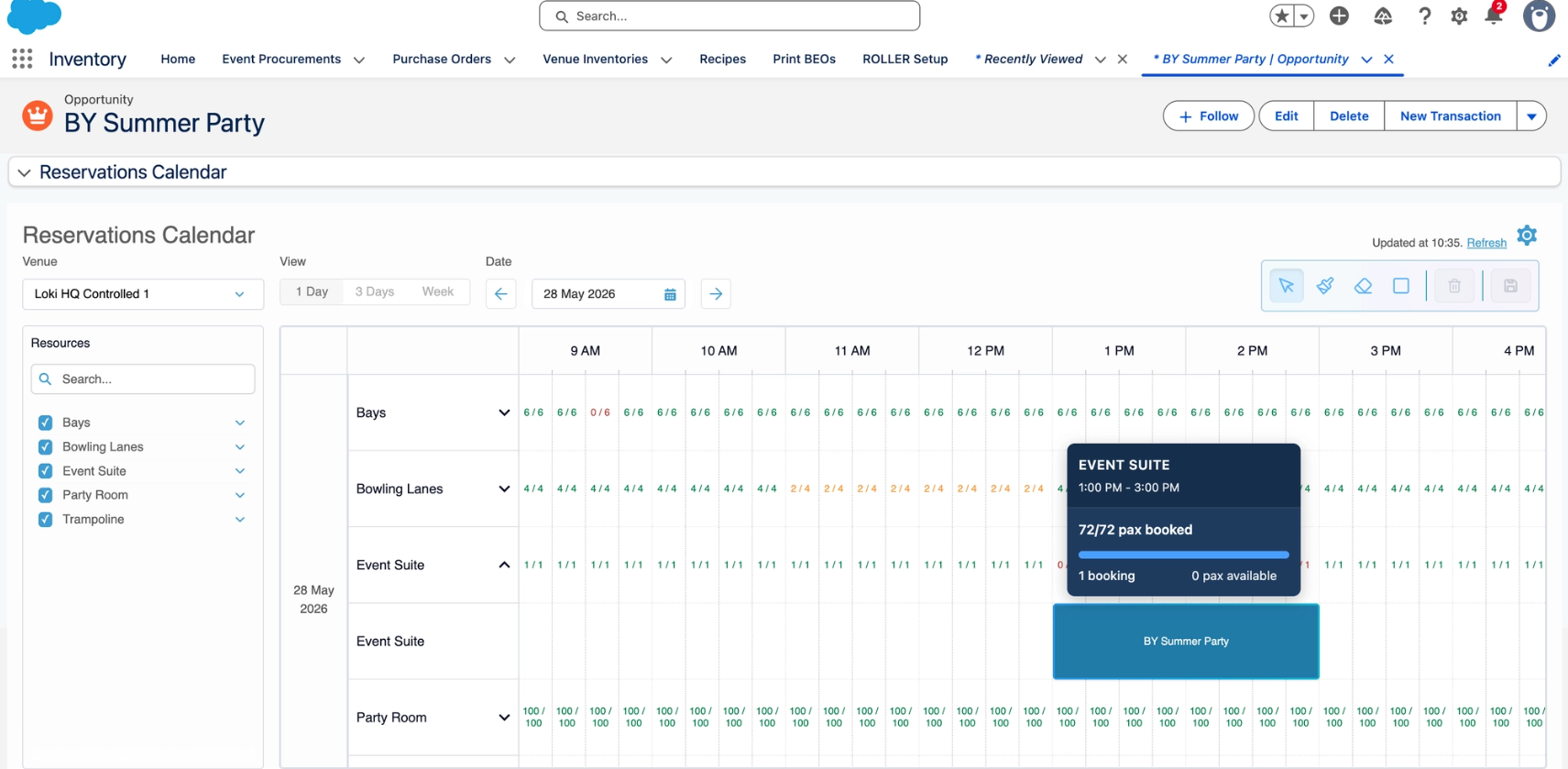Open Purchase Orders menu chevron
The height and width of the screenshot is (769, 1568).
coord(510,60)
